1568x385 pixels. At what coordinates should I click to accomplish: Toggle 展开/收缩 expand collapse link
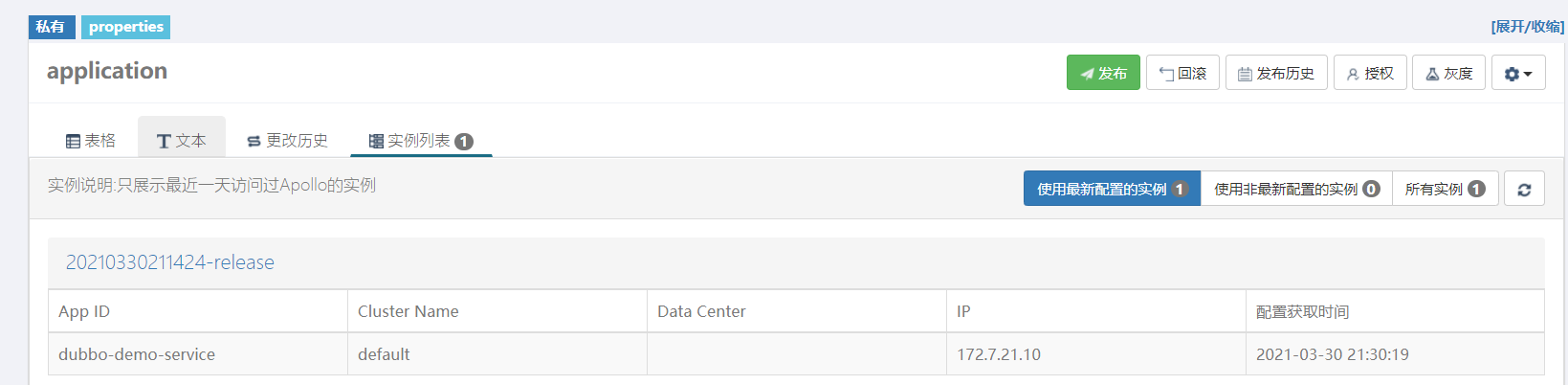point(1527,27)
